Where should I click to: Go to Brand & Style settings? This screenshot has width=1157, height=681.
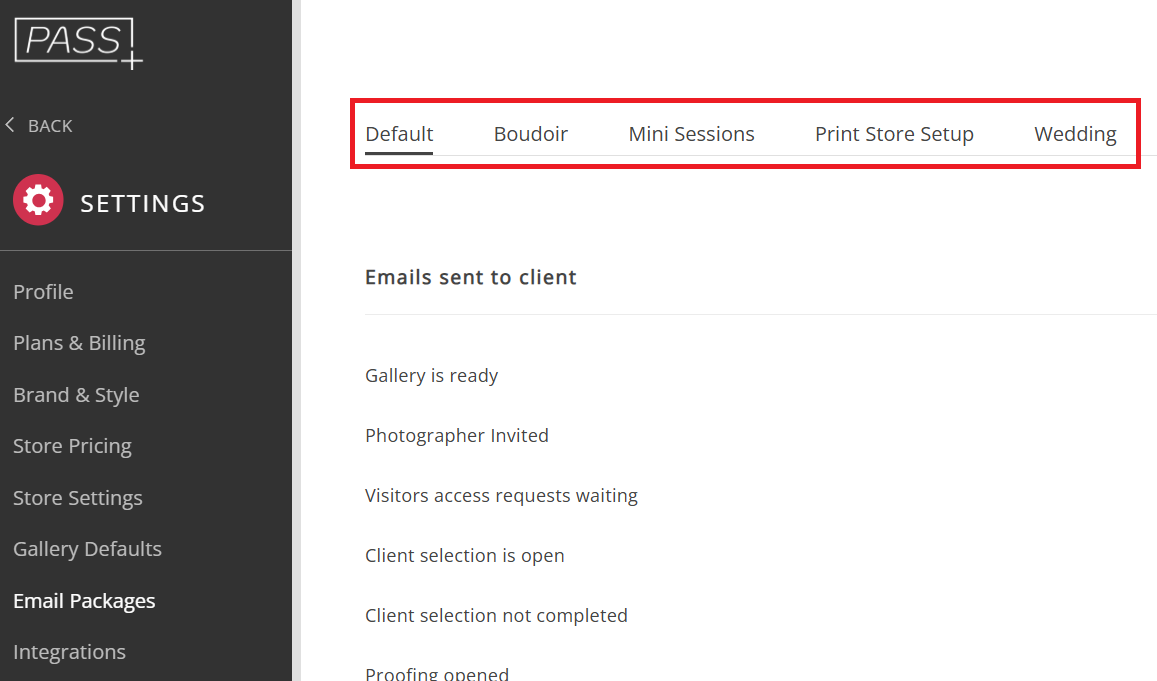pyautogui.click(x=76, y=395)
